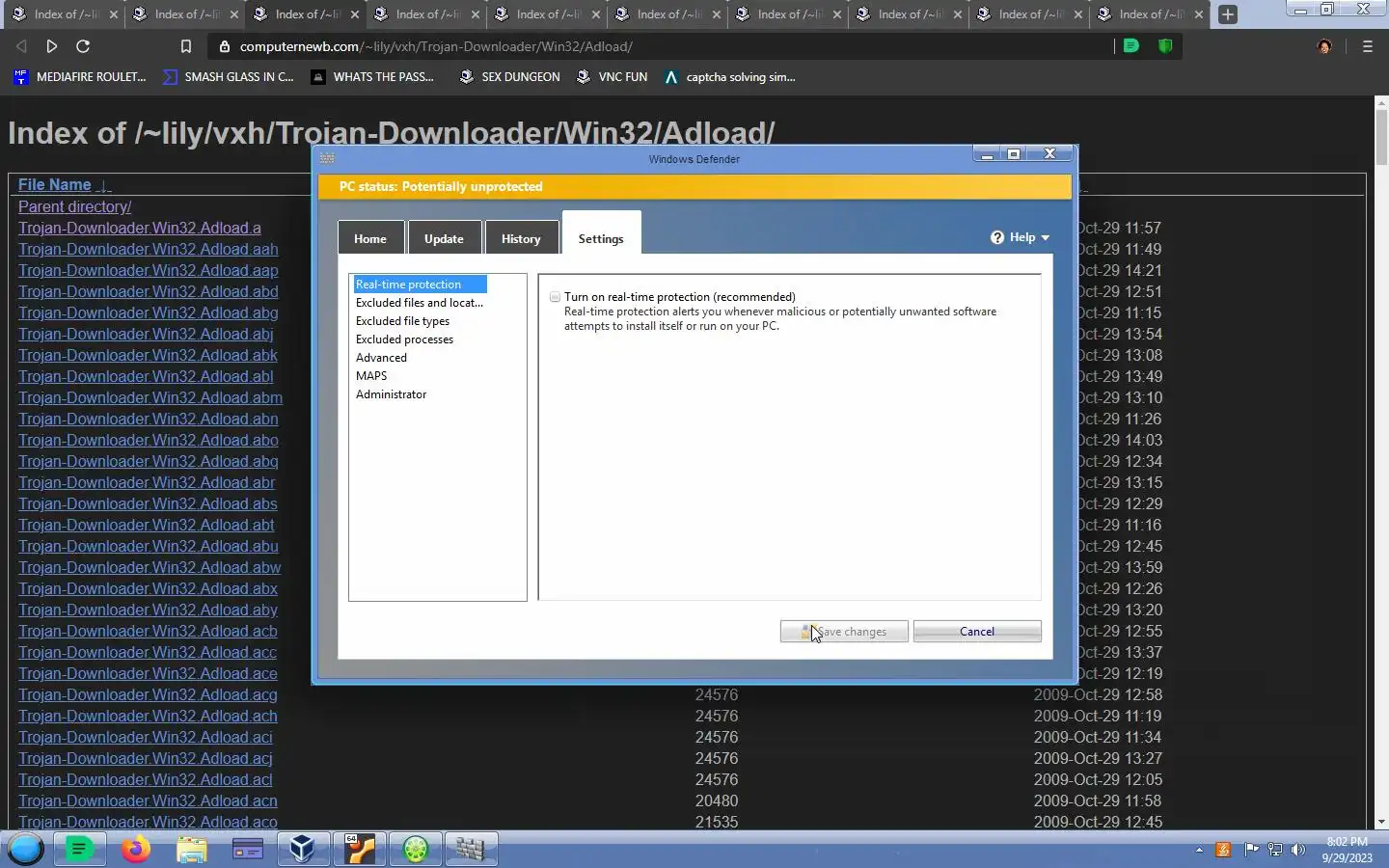Select Real-time protection in settings list
Screen dimensions: 1389x868
[420, 285]
